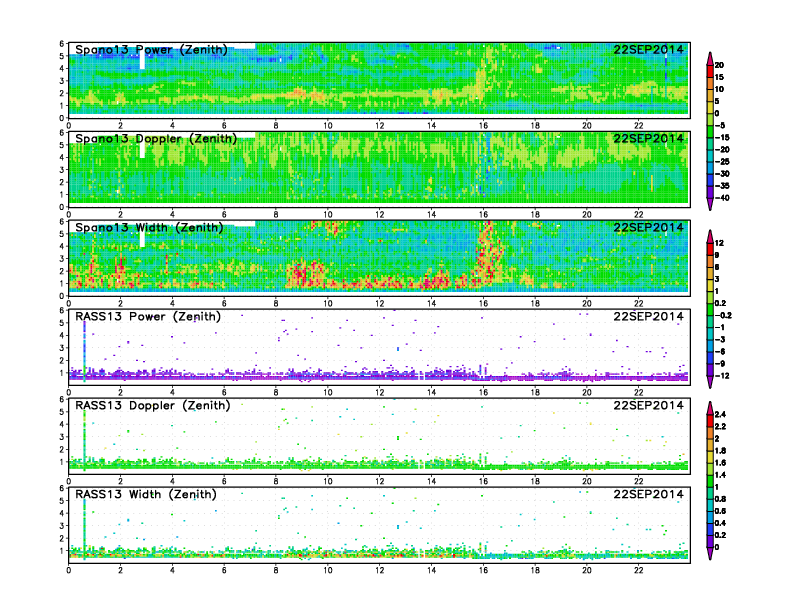Click the white data gap in Spano13 Power plot

tap(143, 59)
